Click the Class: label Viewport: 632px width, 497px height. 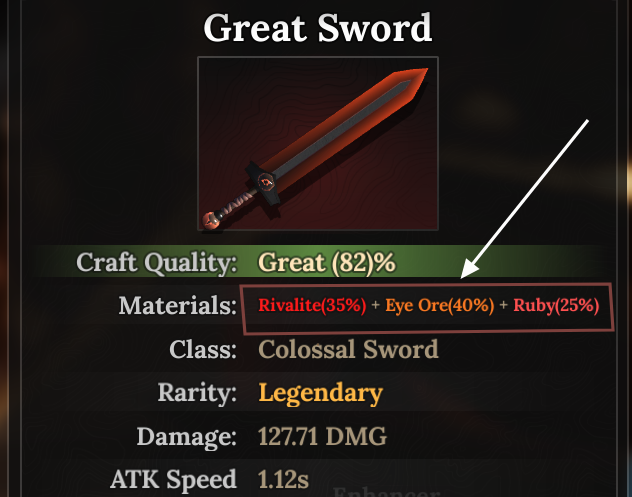pyautogui.click(x=203, y=349)
